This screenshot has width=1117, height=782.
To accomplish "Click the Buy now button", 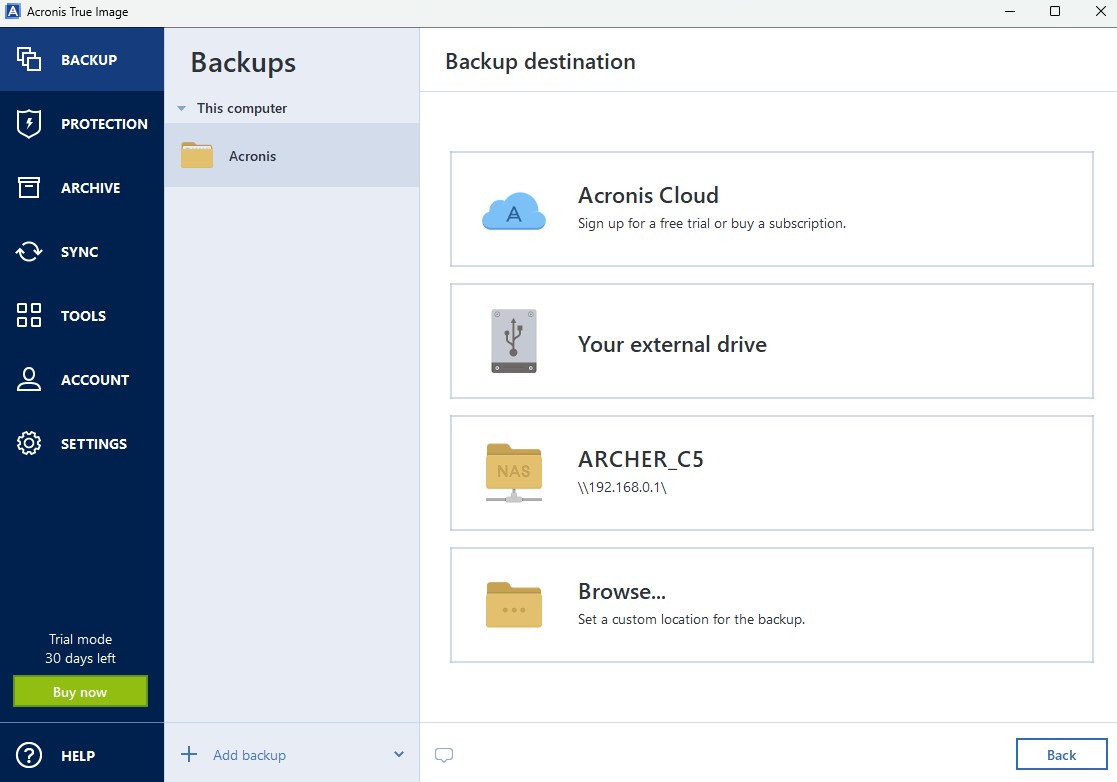I will pyautogui.click(x=80, y=692).
